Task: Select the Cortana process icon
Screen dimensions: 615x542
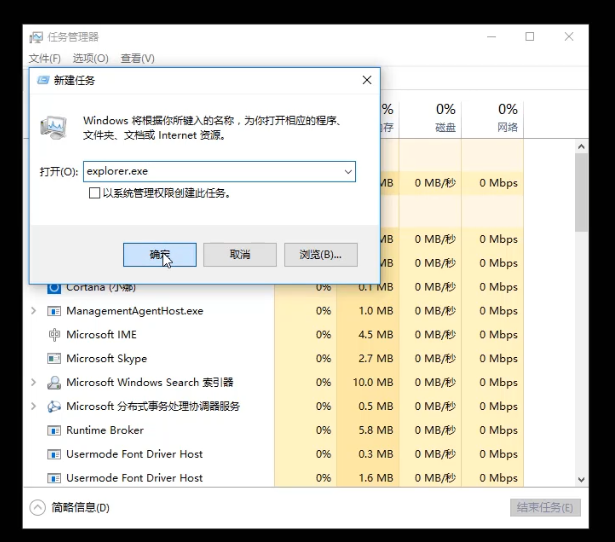Action: [x=54, y=287]
